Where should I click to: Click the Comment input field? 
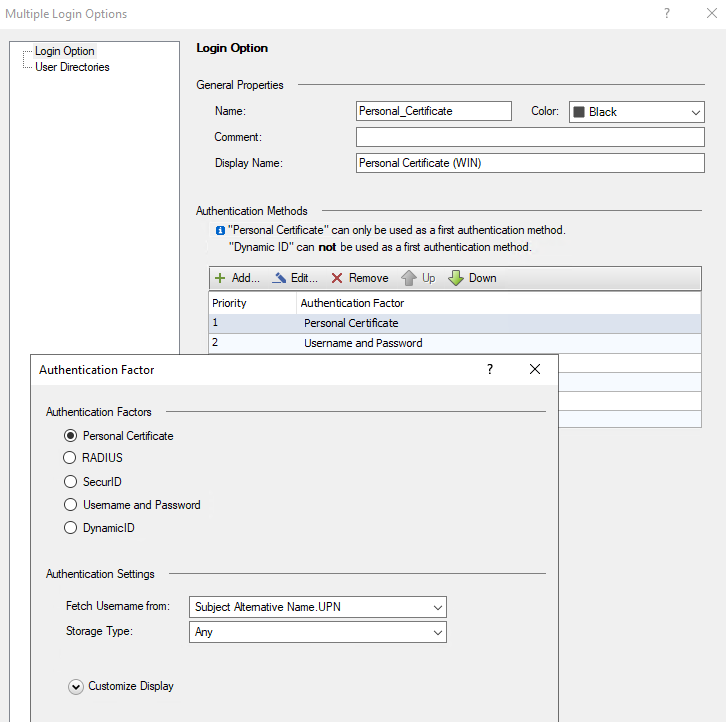click(x=530, y=137)
